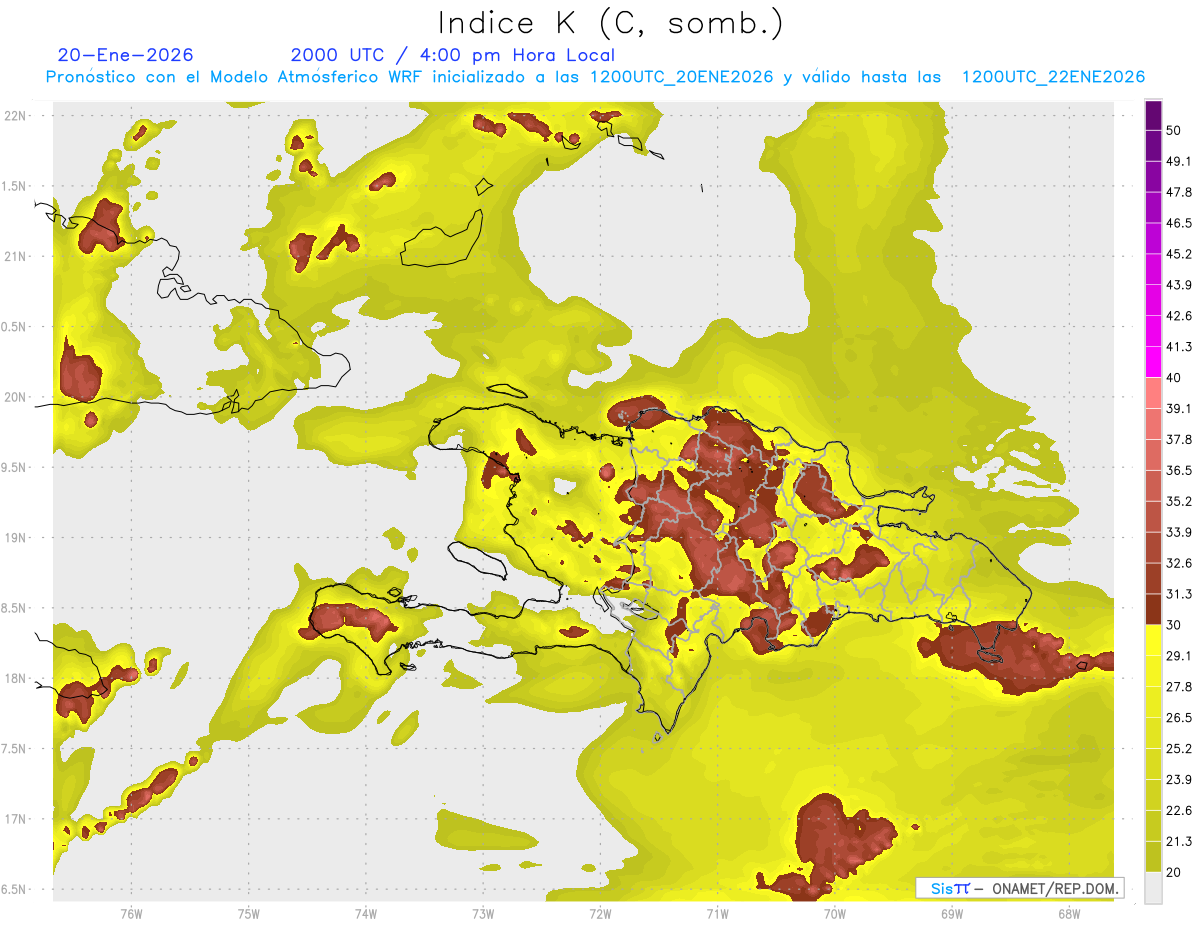The width and height of the screenshot is (1200, 927).
Task: Click the "39.1" color bar value
Action: (x=1179, y=408)
